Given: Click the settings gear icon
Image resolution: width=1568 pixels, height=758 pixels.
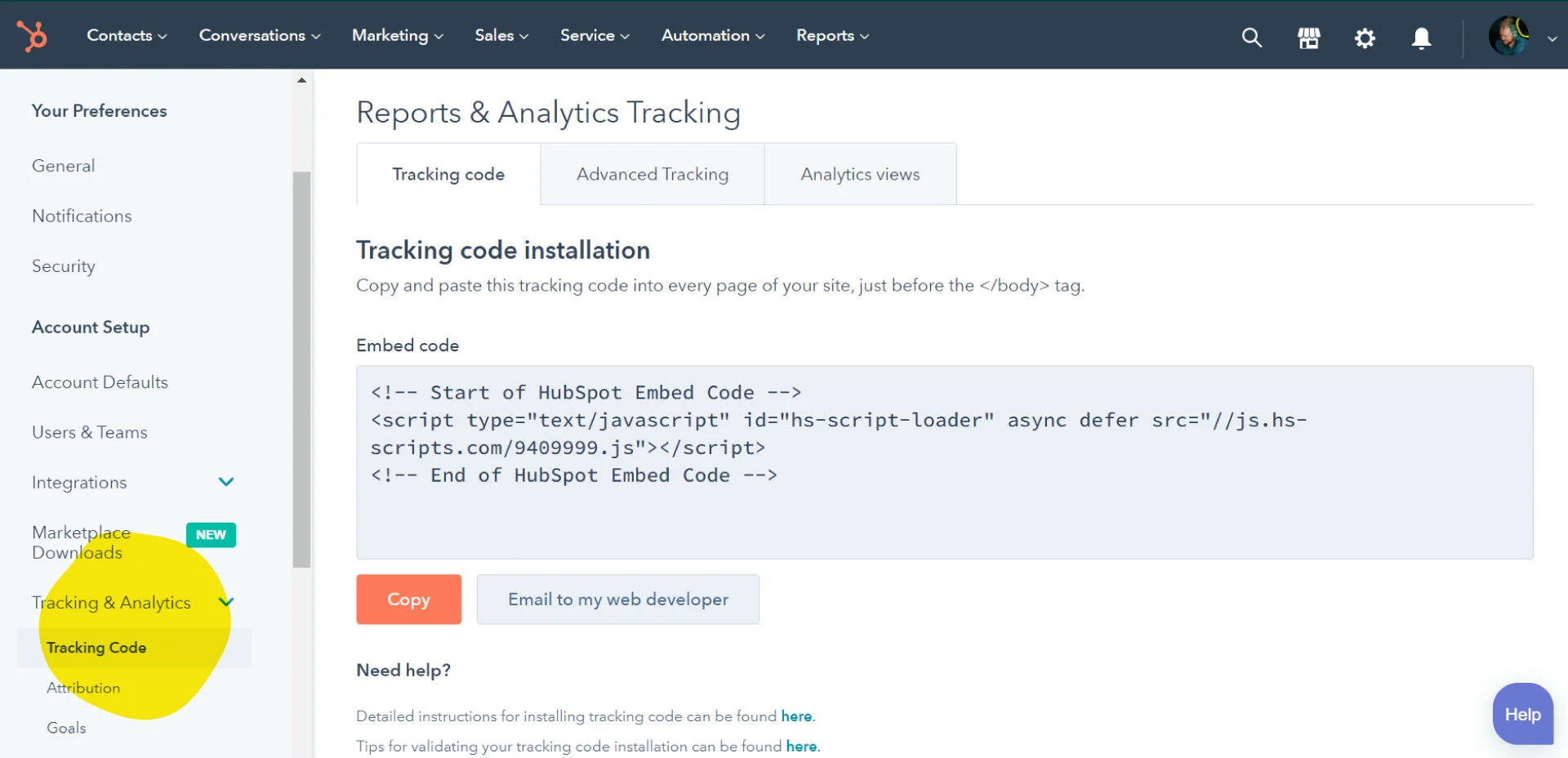Looking at the screenshot, I should (1365, 38).
